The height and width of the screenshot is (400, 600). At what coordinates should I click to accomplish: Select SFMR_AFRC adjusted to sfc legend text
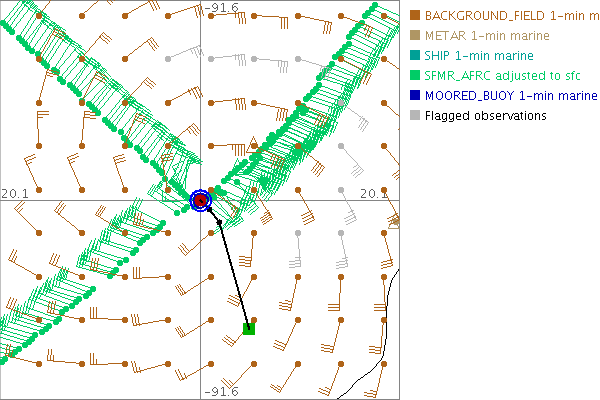pos(502,76)
